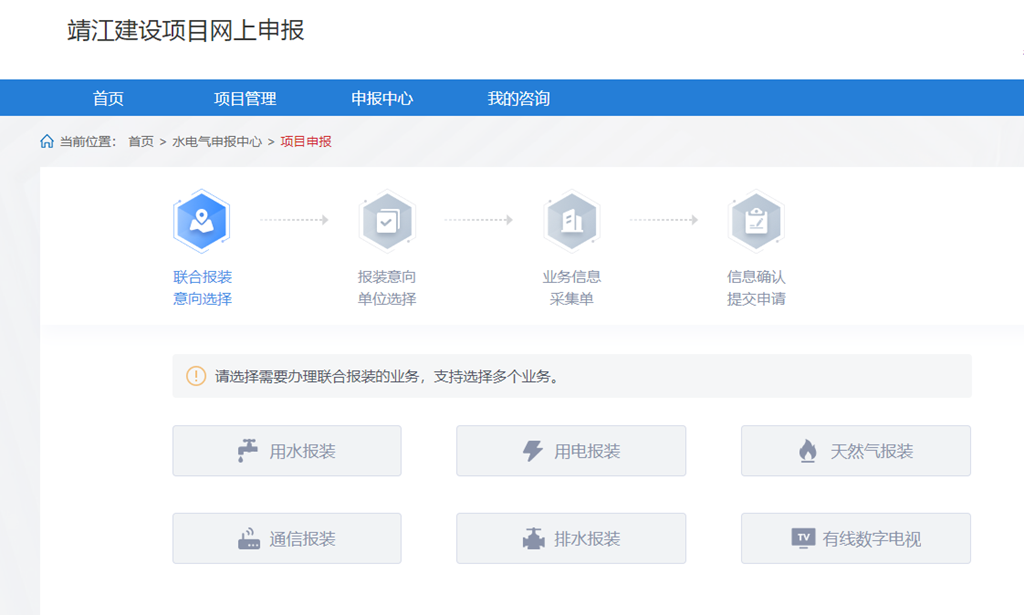1024x615 pixels.
Task: Click the natural gas flame icon
Action: click(808, 451)
